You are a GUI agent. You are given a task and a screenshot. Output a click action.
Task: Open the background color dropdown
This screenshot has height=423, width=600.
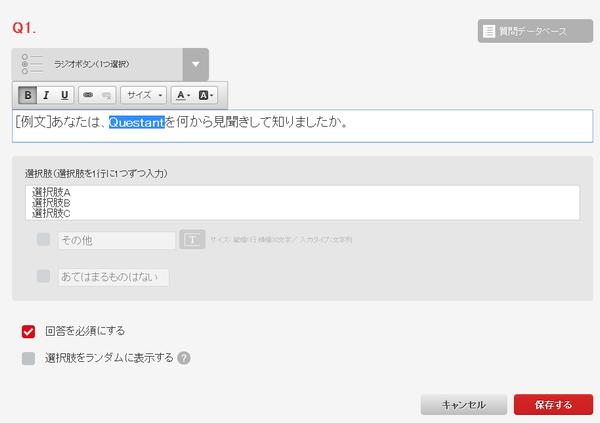click(207, 95)
